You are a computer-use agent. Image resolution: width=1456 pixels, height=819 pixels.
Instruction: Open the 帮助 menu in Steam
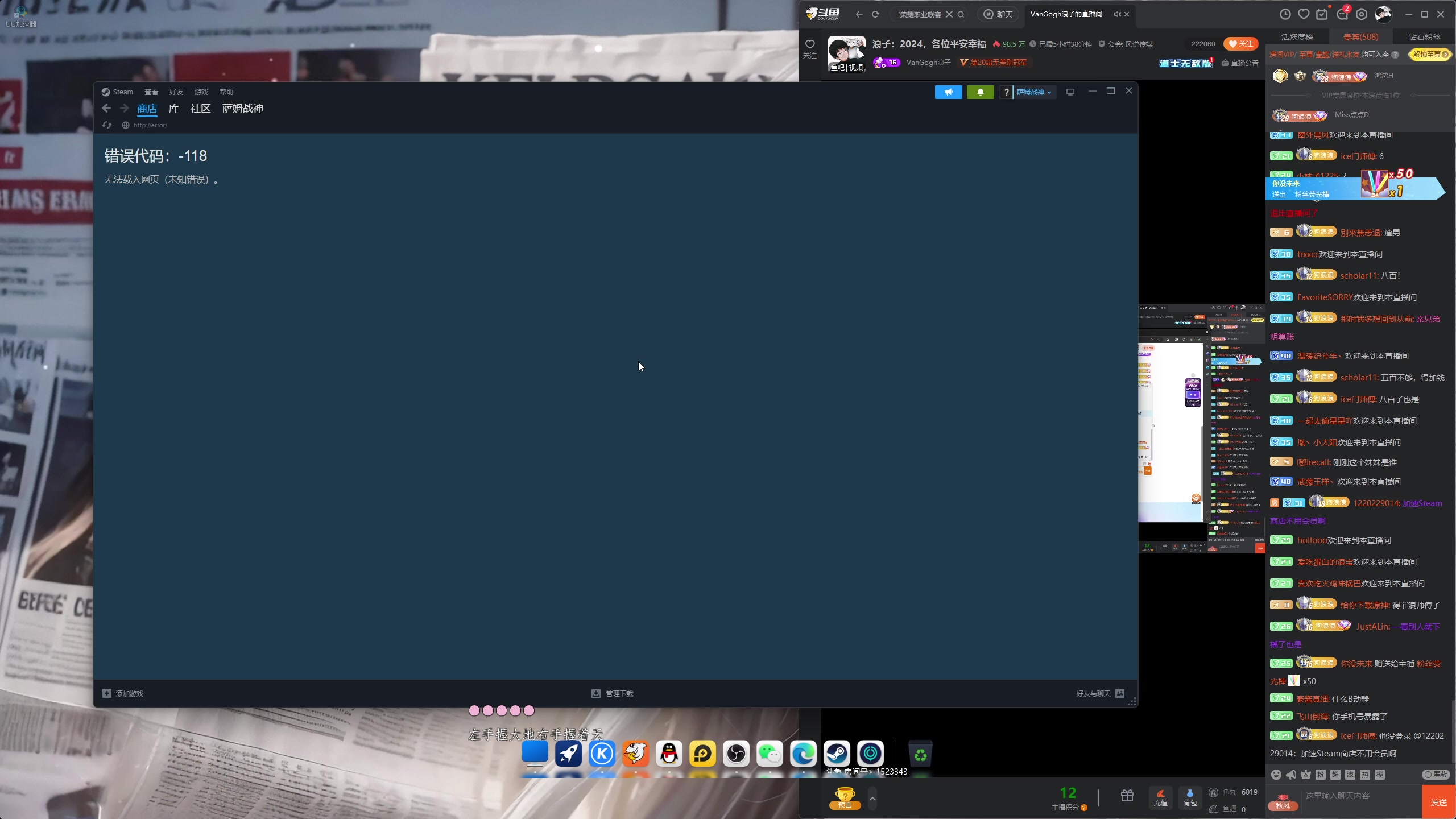[226, 92]
